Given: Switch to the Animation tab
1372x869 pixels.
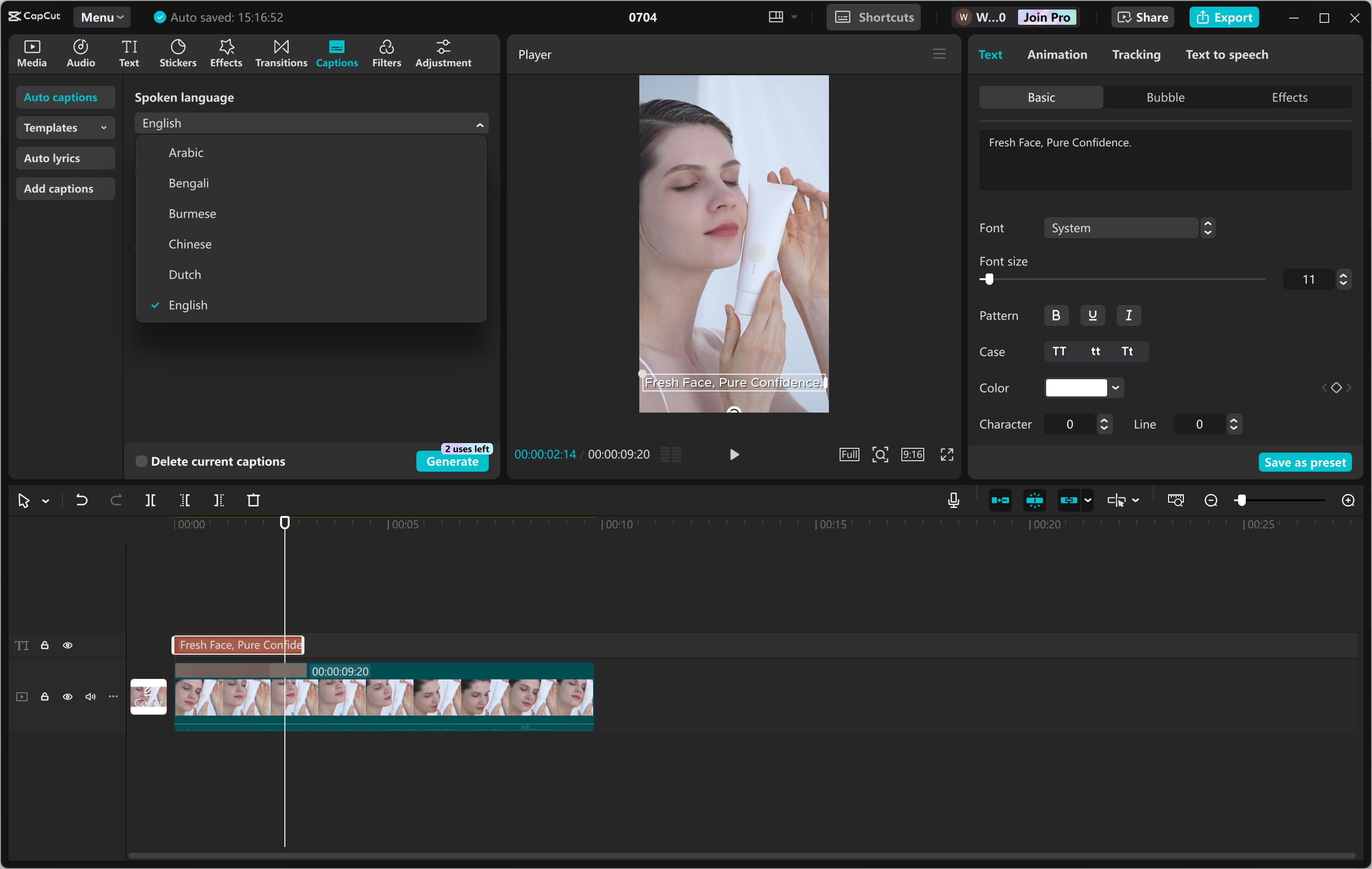Looking at the screenshot, I should click(1057, 55).
